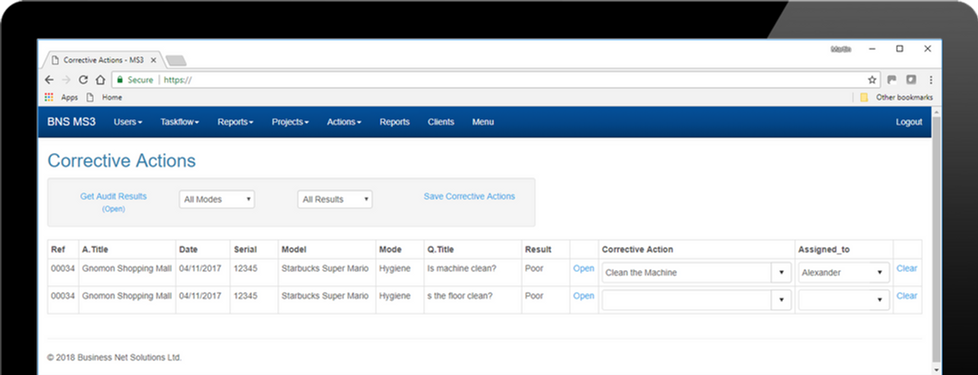
Task: Maximize the browser window
Action: point(899,49)
